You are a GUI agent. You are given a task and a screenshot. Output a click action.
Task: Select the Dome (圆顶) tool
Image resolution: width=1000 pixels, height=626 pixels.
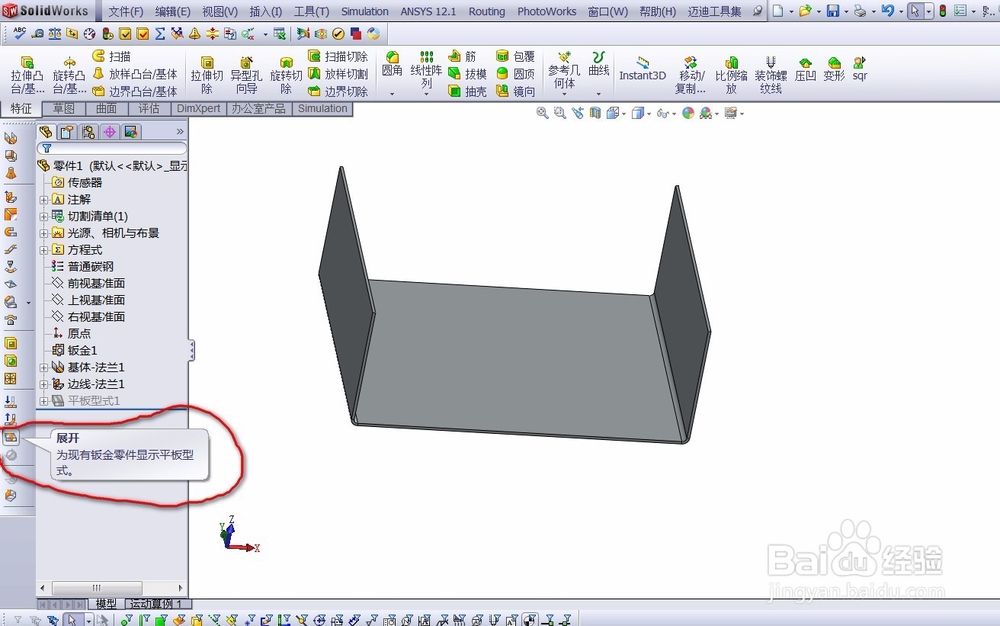[x=515, y=74]
